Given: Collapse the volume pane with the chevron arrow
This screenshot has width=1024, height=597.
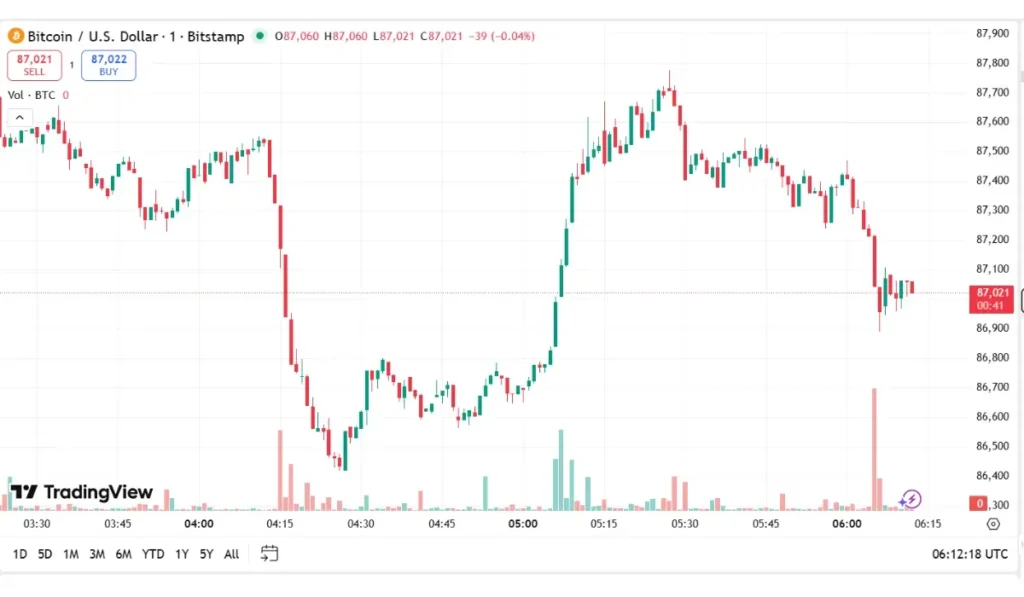Looking at the screenshot, I should tap(19, 116).
